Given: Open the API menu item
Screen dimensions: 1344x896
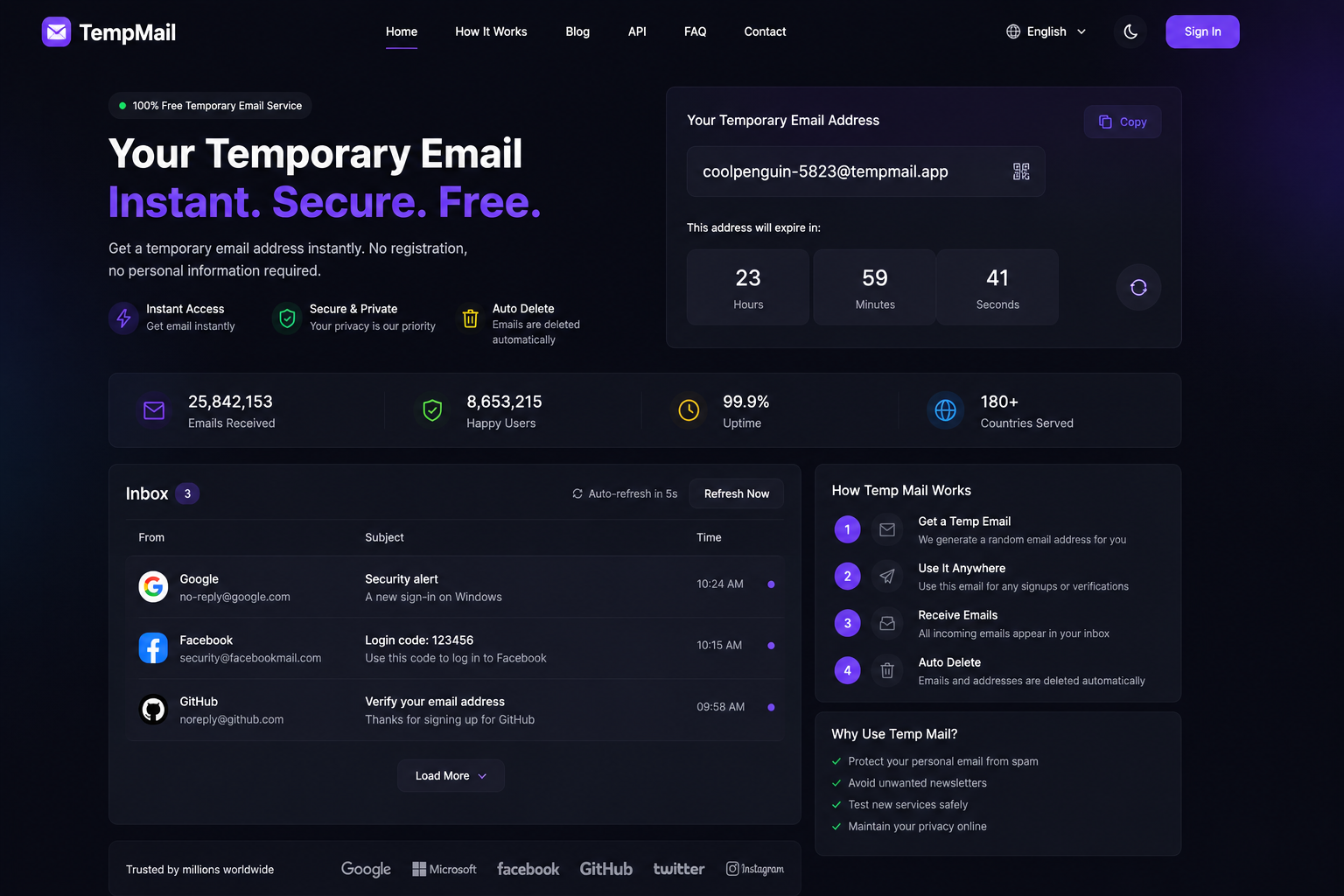Looking at the screenshot, I should pos(637,31).
